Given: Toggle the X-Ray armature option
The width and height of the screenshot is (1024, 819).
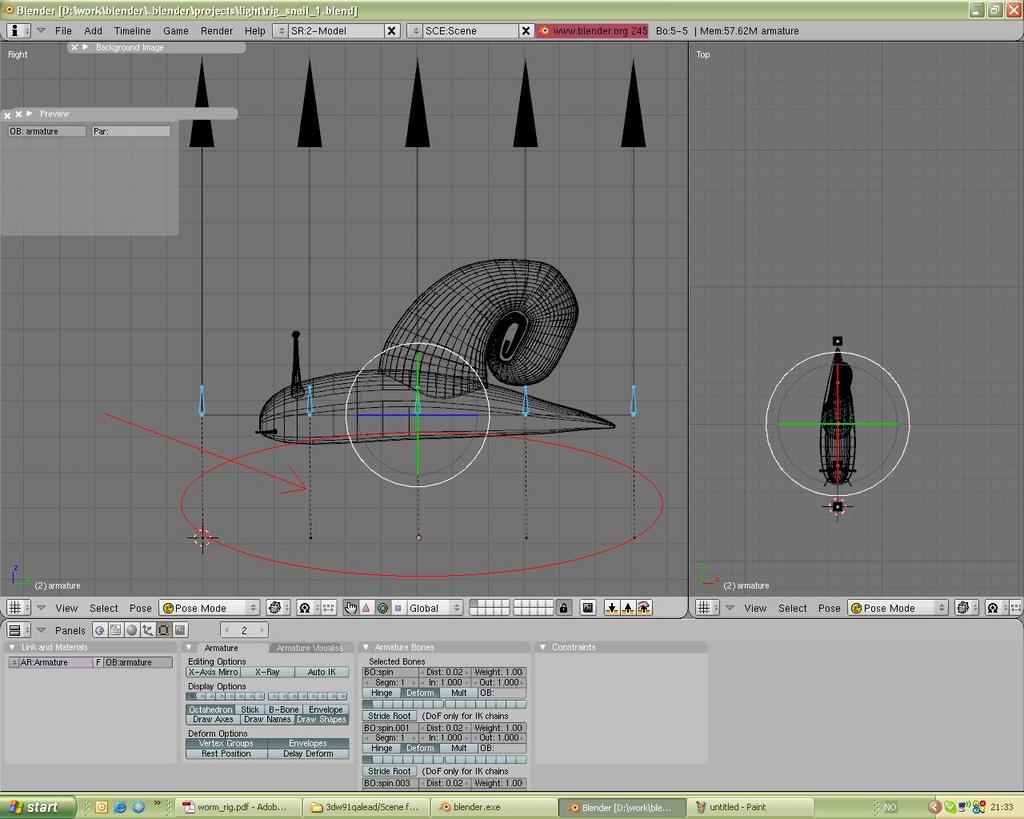Looking at the screenshot, I should (268, 672).
